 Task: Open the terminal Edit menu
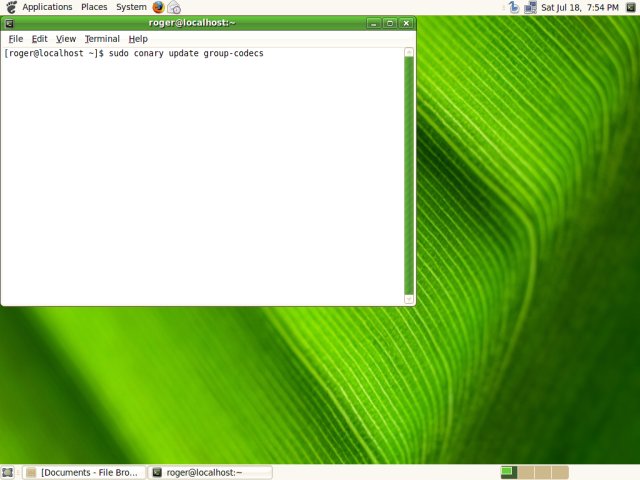click(40, 39)
